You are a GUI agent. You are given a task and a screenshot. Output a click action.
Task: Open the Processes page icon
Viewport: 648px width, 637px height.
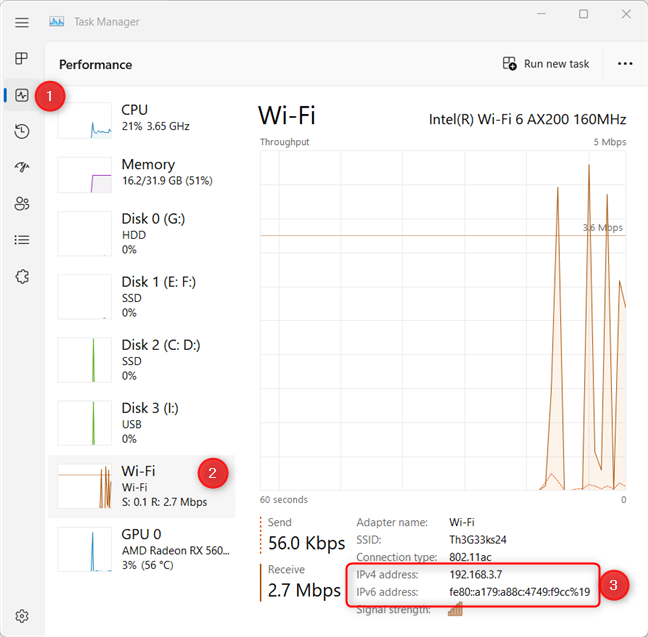click(x=21, y=58)
